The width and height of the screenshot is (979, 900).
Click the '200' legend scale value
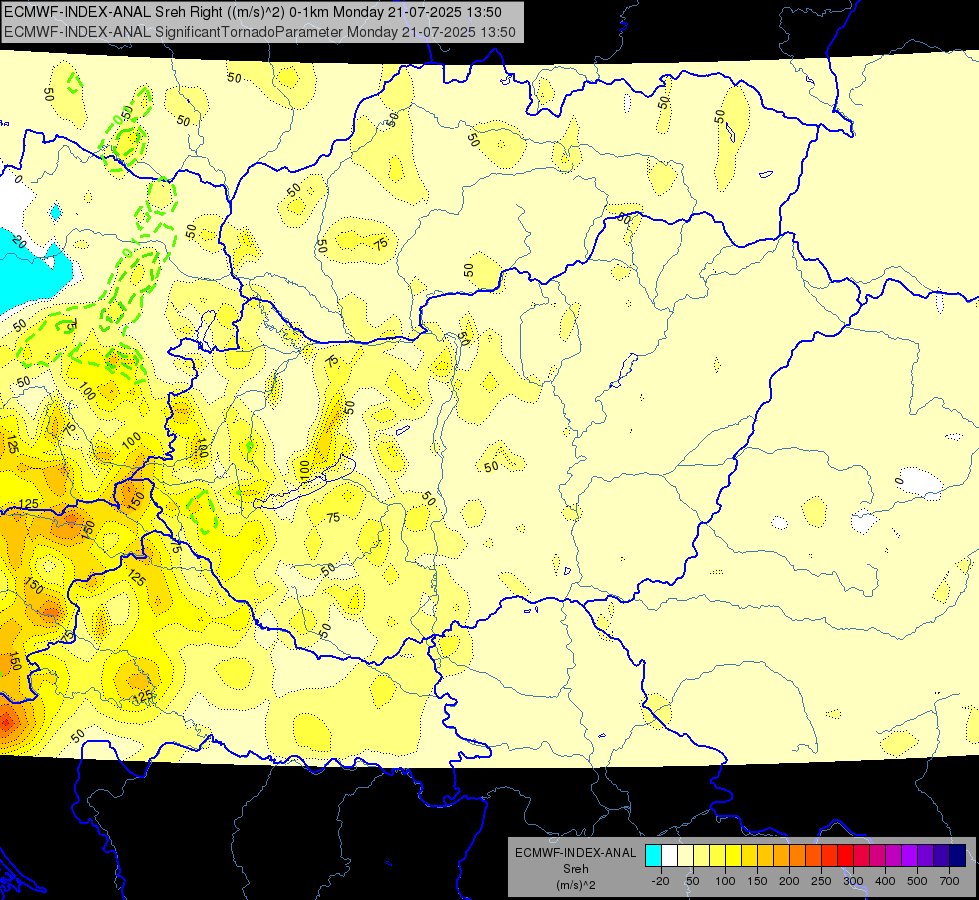point(789,881)
